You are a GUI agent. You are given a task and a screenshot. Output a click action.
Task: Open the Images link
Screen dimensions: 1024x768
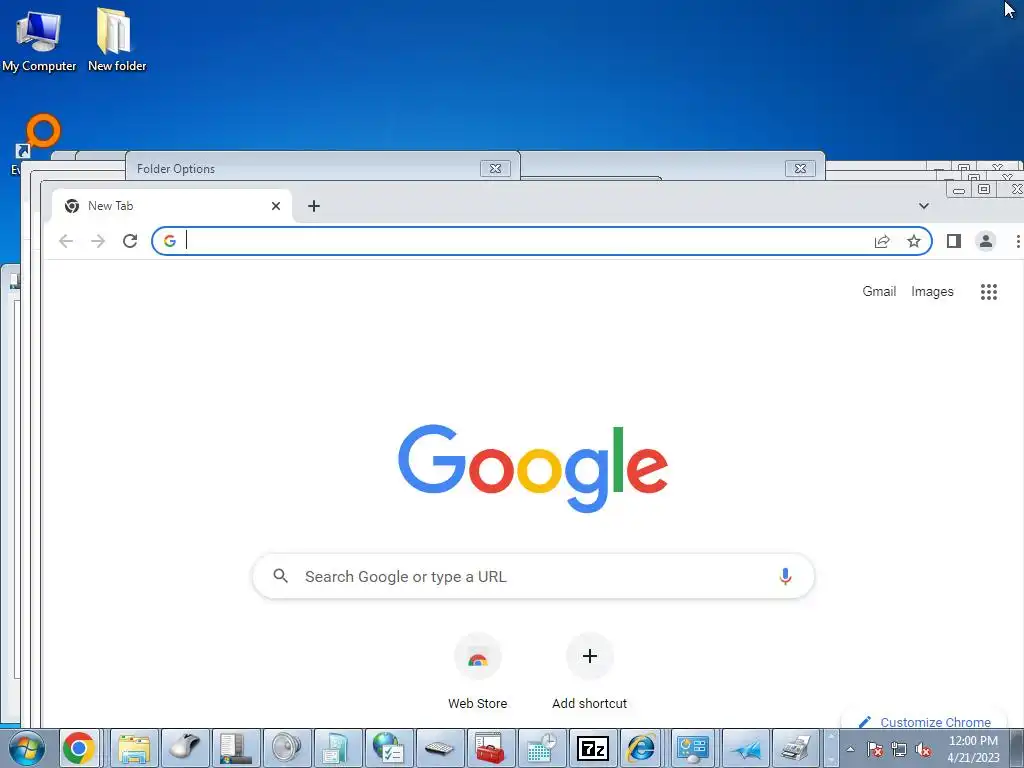[932, 292]
